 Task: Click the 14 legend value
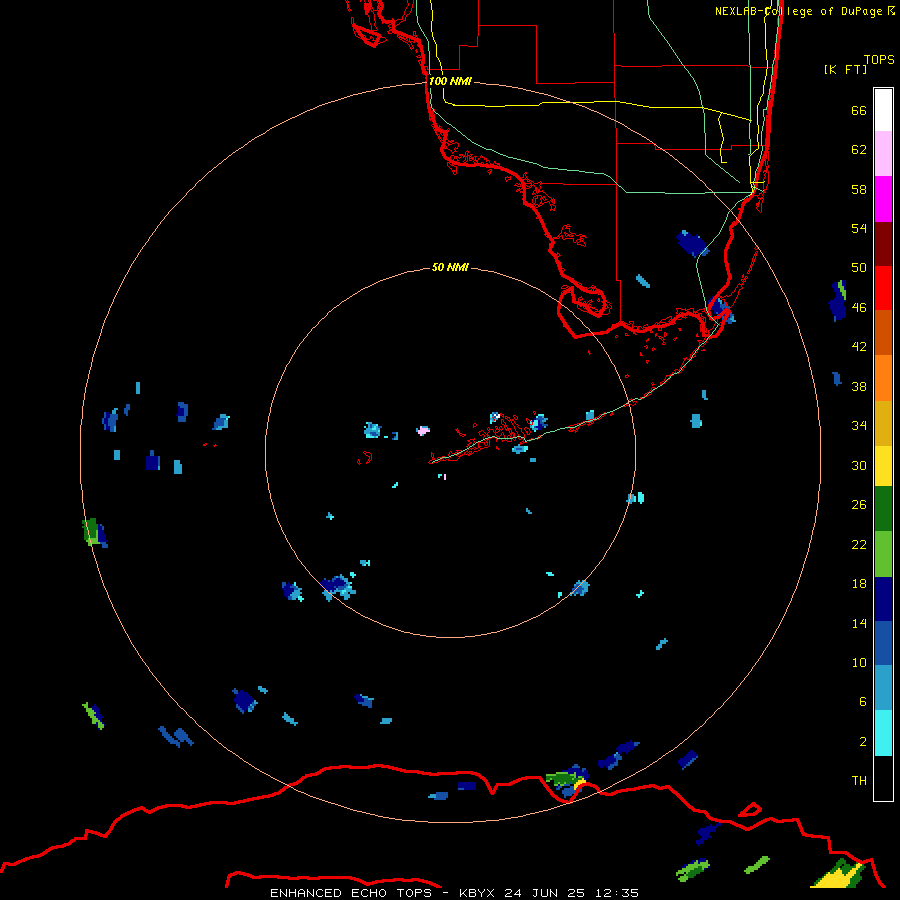[859, 623]
